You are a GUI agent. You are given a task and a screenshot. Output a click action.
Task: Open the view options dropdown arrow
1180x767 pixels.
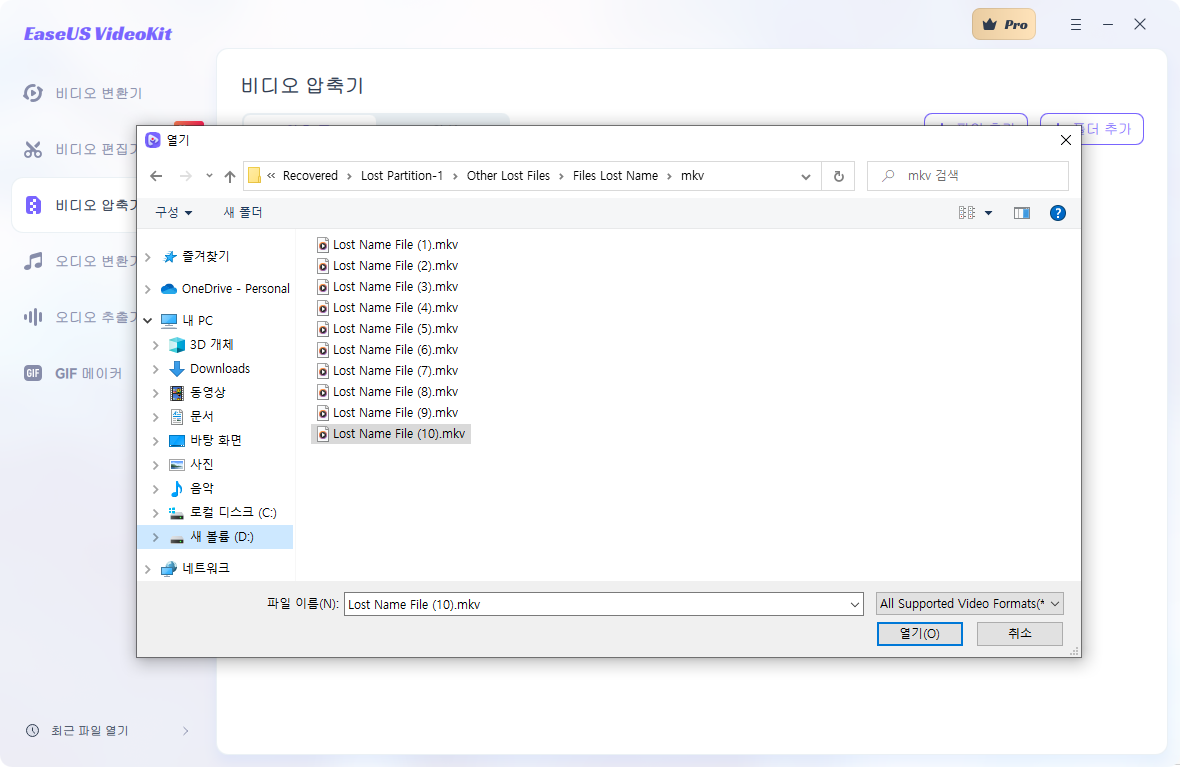[988, 212]
